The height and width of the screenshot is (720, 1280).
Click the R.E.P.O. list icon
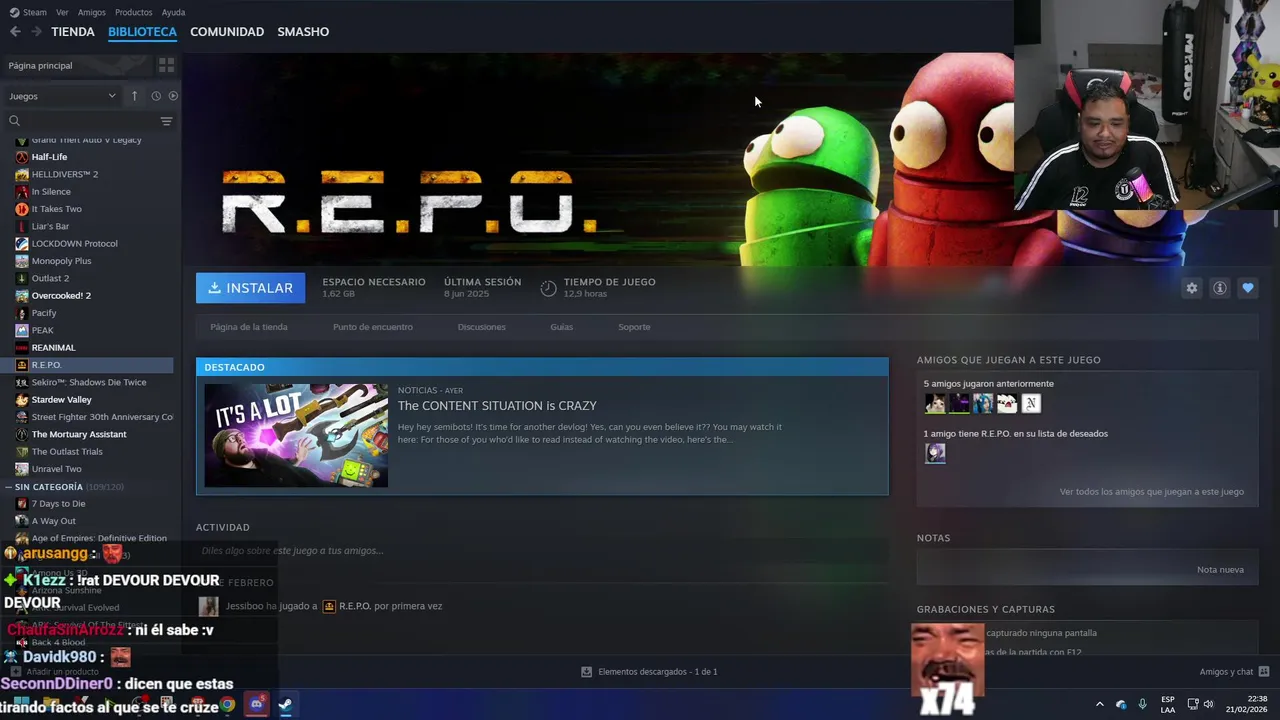[22, 365]
